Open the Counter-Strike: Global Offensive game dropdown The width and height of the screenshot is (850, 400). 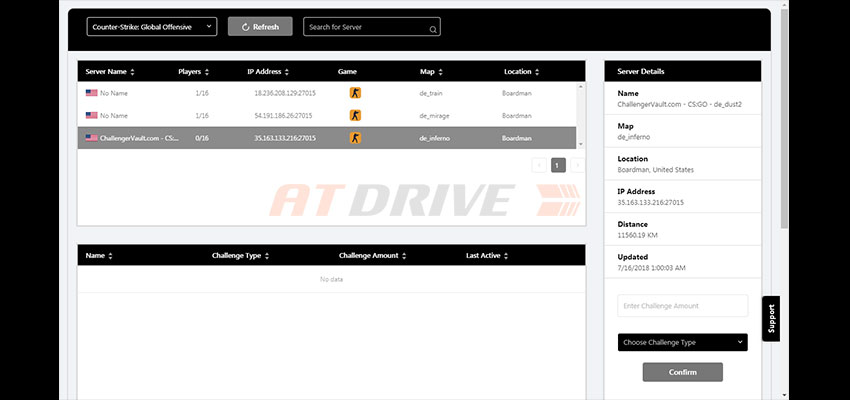pos(152,27)
